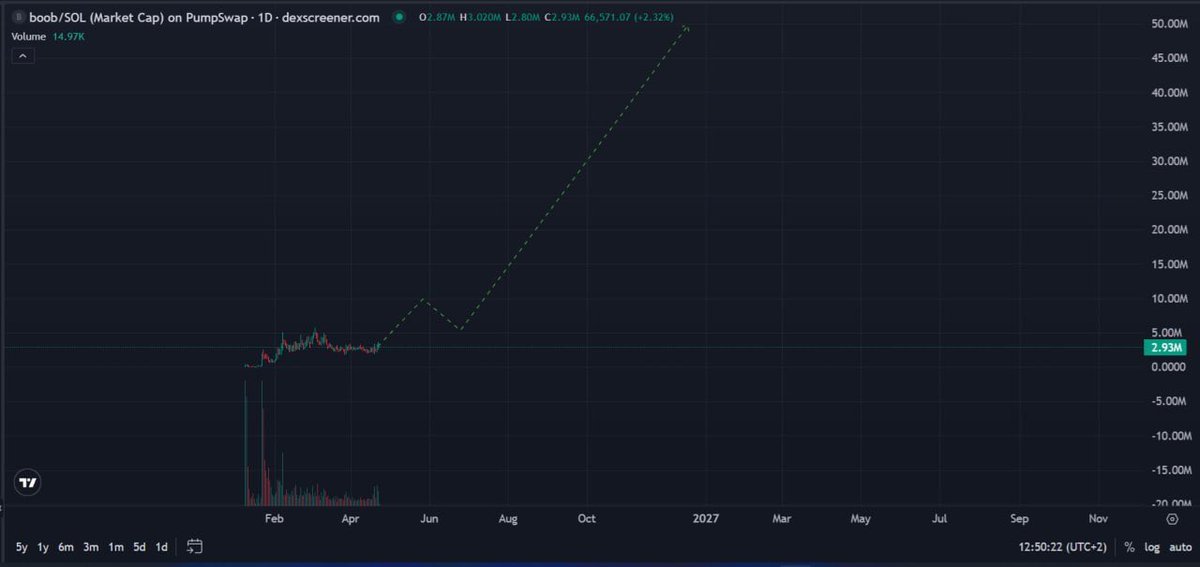Toggle log scale mode
The image size is (1200, 567).
[x=1152, y=547]
